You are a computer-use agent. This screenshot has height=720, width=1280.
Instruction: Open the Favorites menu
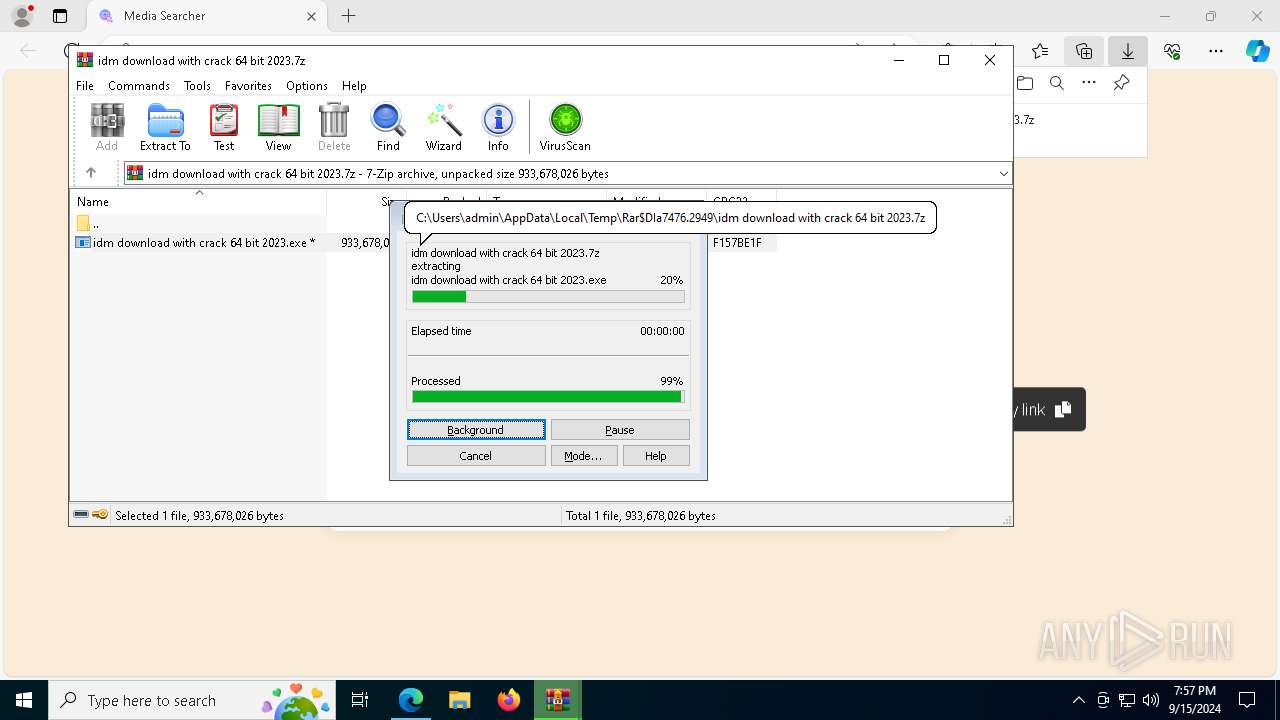pos(248,86)
